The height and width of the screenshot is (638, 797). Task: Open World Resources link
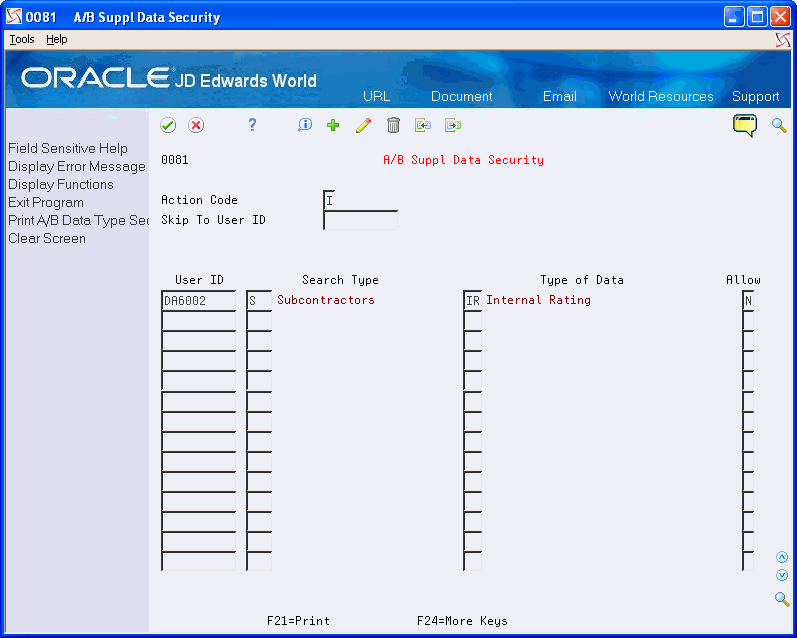point(661,96)
